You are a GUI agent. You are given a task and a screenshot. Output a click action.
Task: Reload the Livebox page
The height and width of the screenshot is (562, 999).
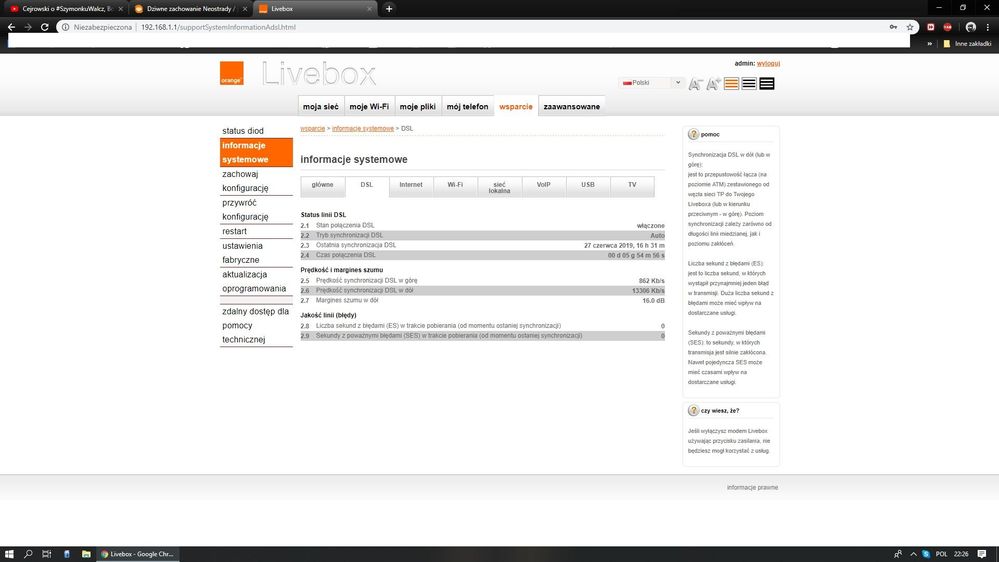click(45, 27)
